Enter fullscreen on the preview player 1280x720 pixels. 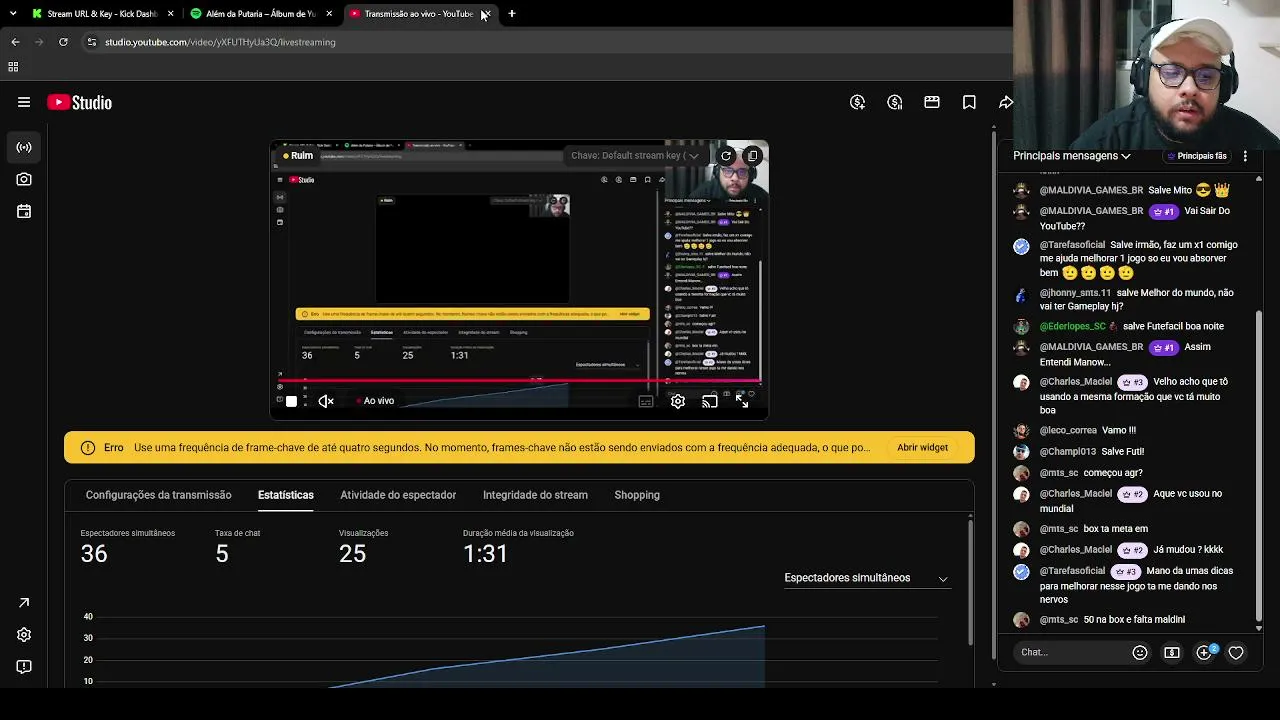click(x=742, y=401)
